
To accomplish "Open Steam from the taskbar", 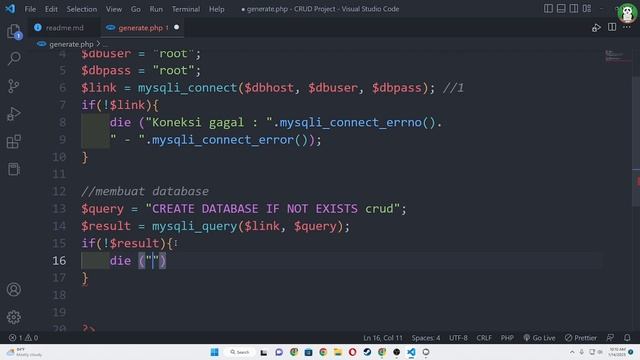I will click(x=367, y=352).
